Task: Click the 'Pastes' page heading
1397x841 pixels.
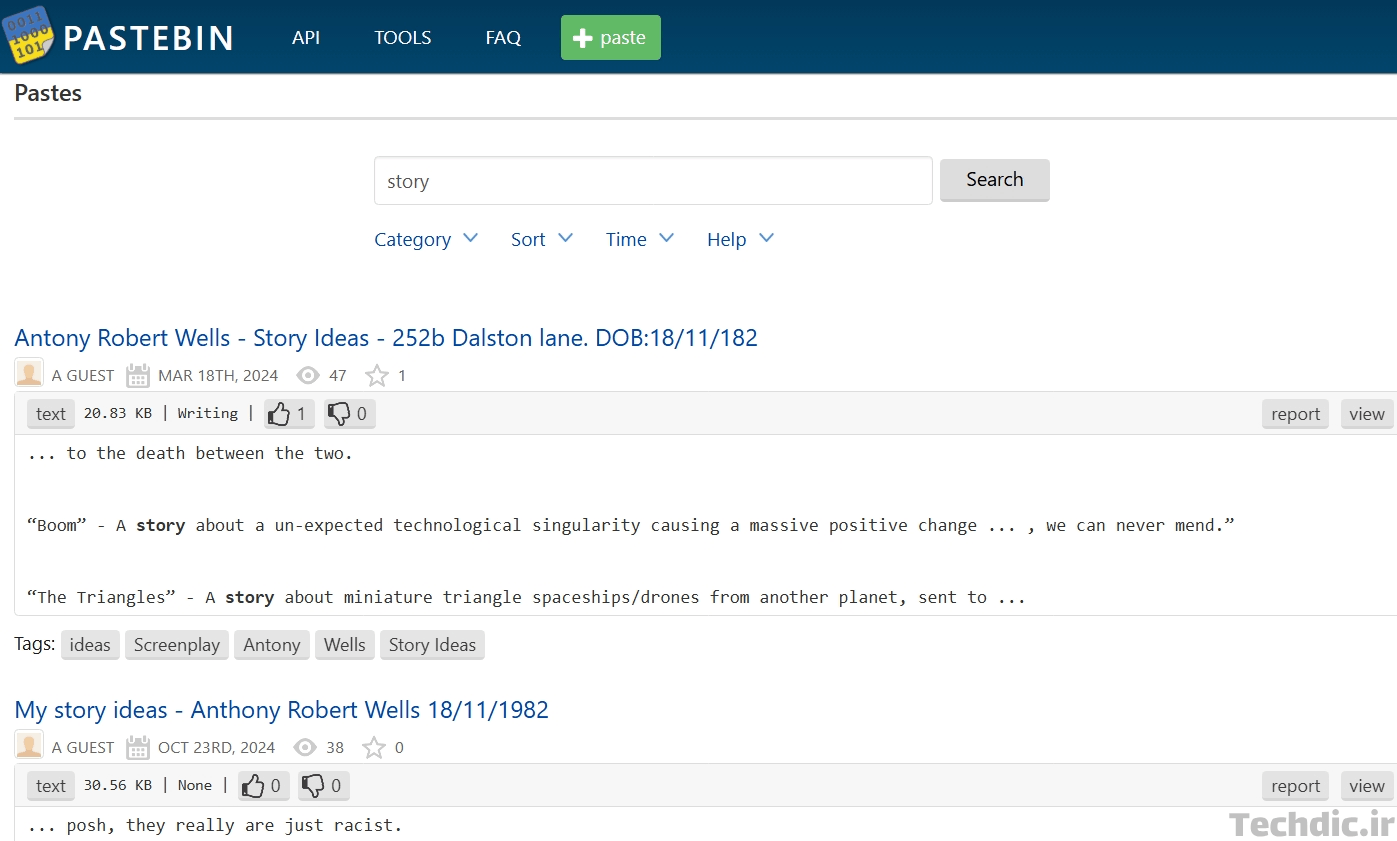Action: pyautogui.click(x=48, y=93)
